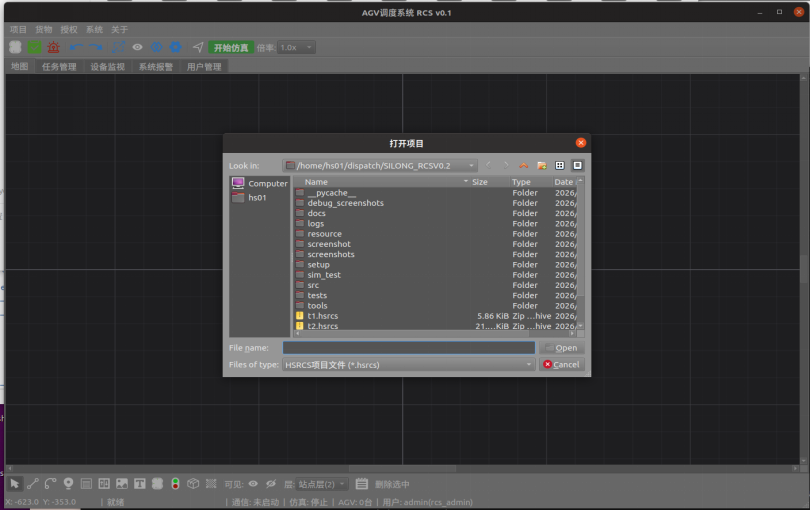Toggle the eye view icon in top toolbar
Image resolution: width=810 pixels, height=510 pixels.
(x=137, y=48)
